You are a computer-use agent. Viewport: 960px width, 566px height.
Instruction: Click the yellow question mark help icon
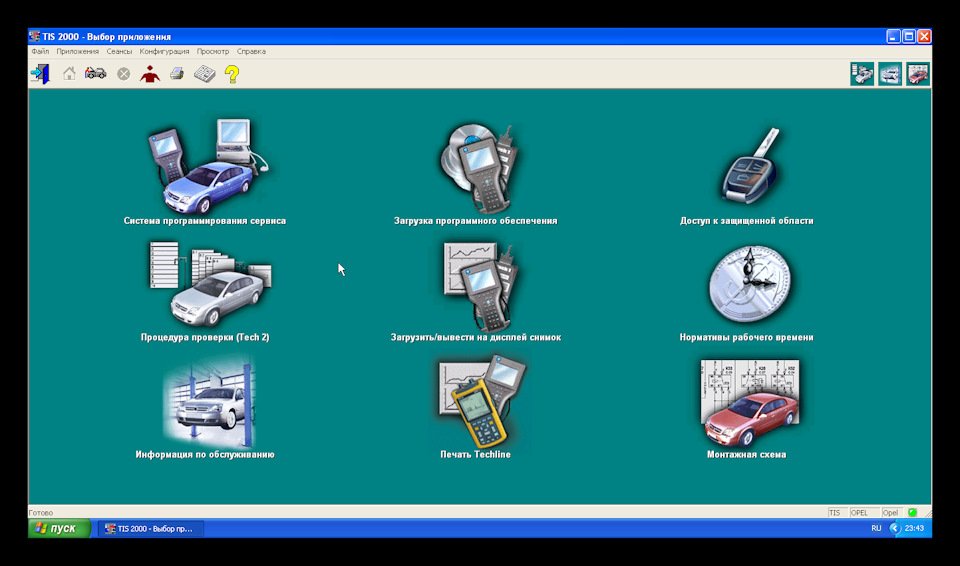click(231, 74)
